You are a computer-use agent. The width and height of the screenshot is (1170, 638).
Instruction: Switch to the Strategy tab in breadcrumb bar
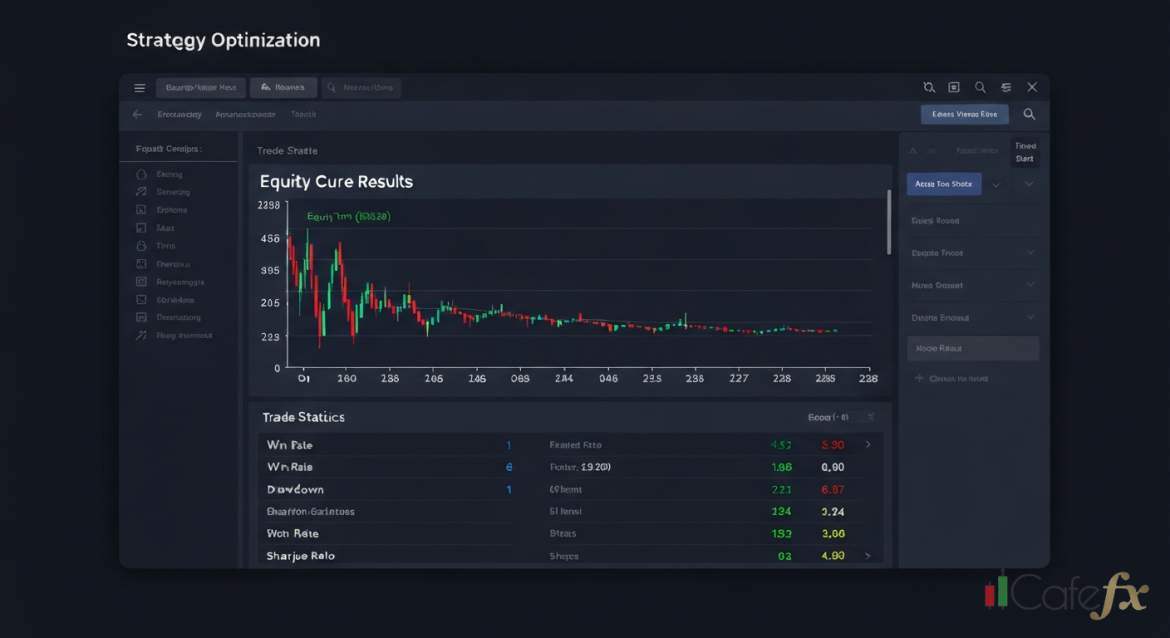click(x=180, y=114)
